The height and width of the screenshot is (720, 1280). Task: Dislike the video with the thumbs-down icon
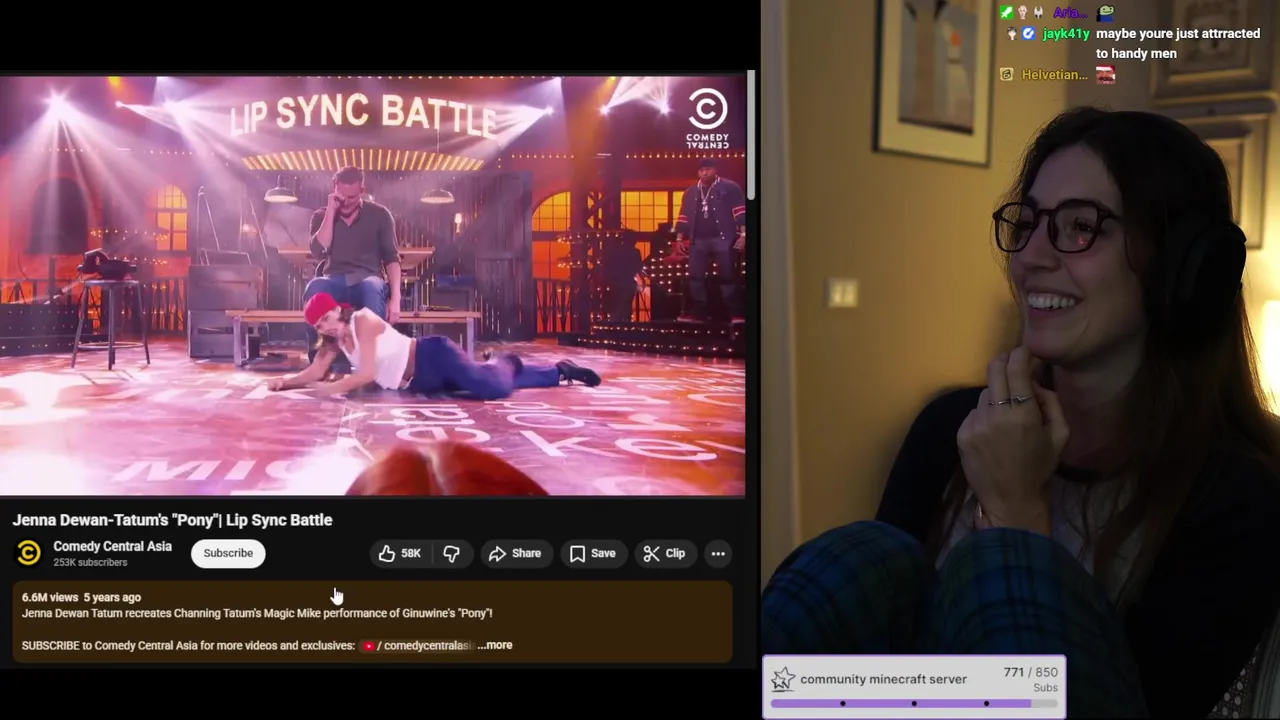(x=451, y=553)
